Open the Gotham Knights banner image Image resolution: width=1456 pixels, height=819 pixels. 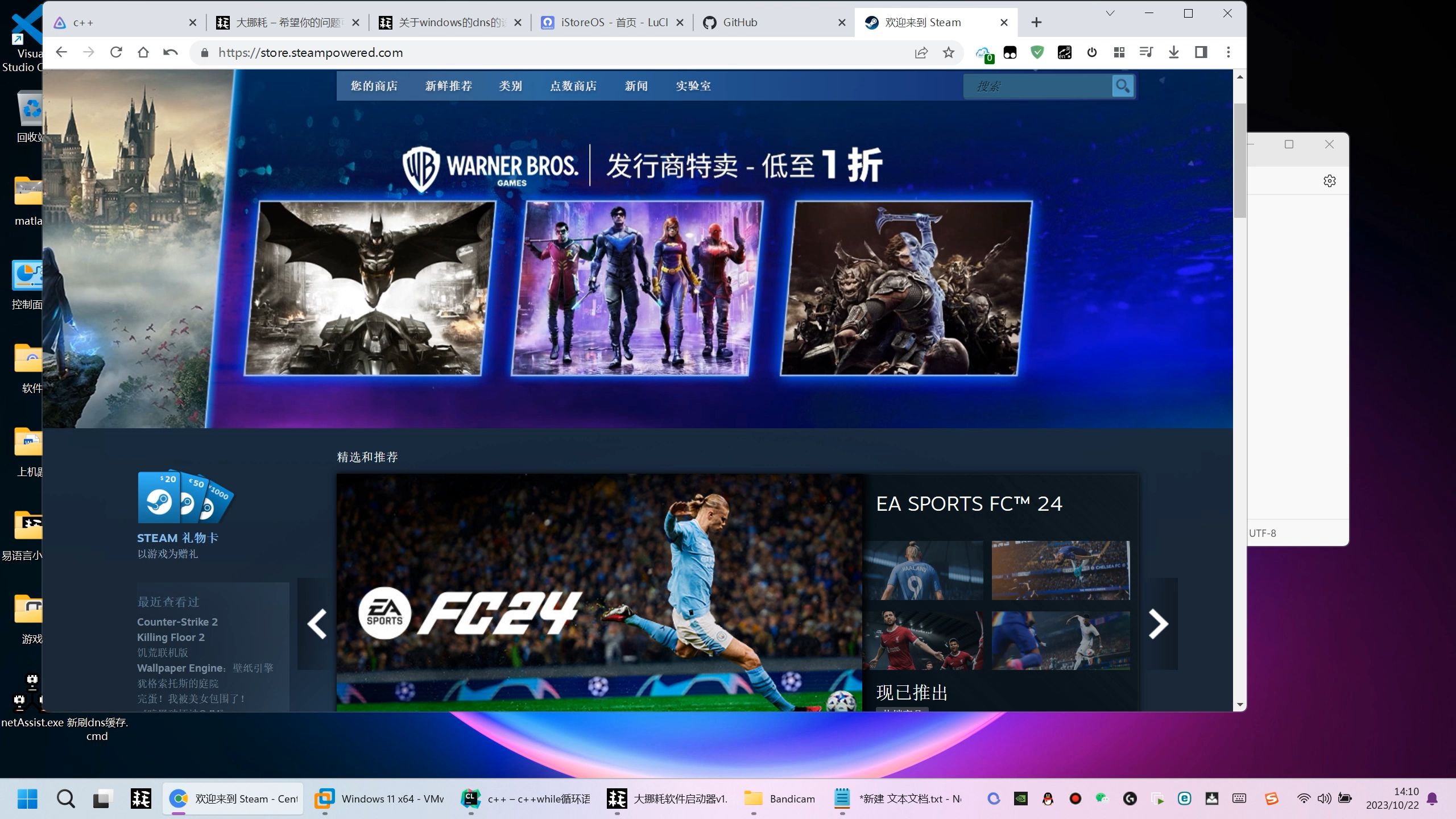(x=637, y=288)
